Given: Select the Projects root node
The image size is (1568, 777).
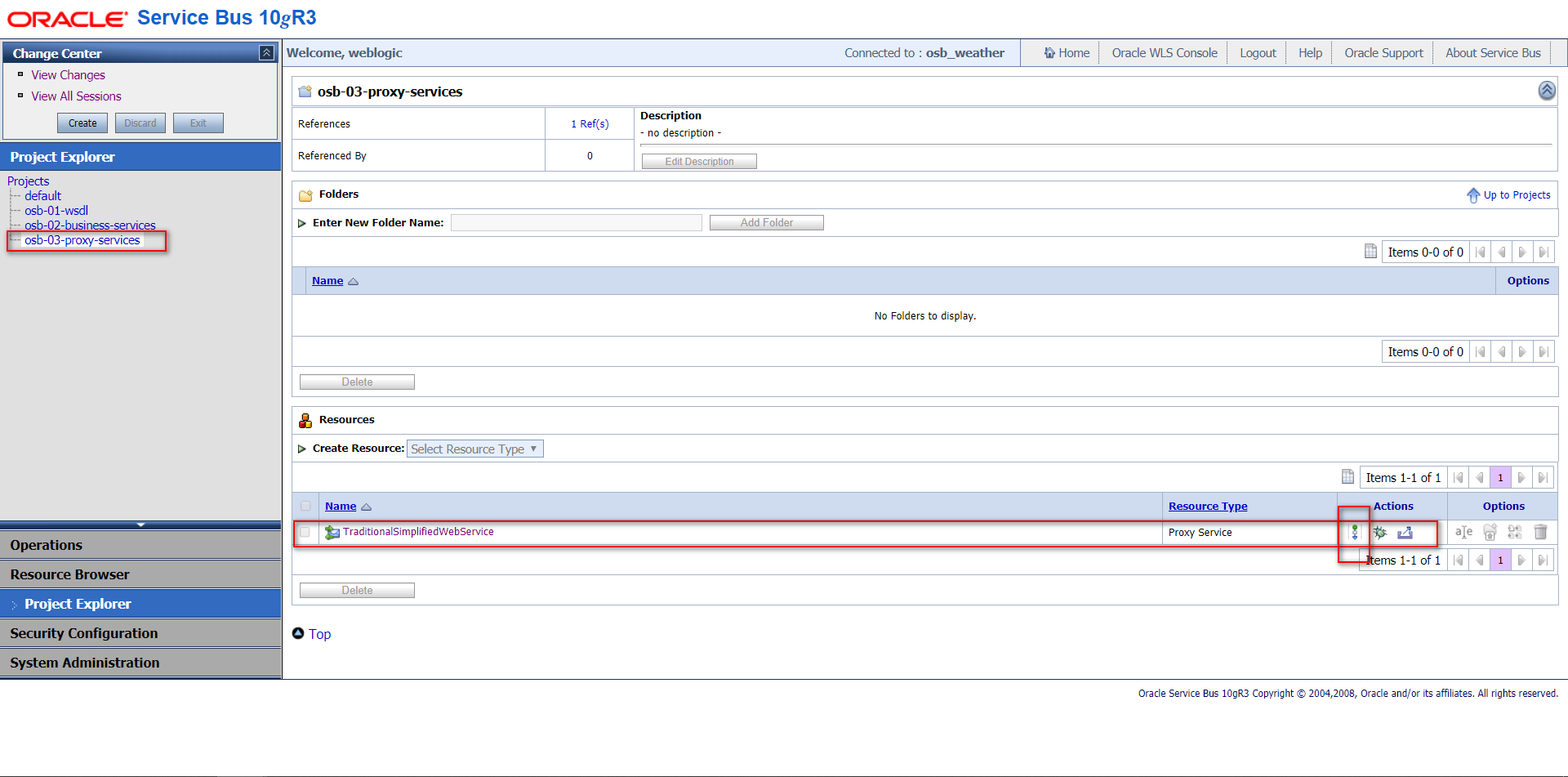Looking at the screenshot, I should tap(29, 181).
